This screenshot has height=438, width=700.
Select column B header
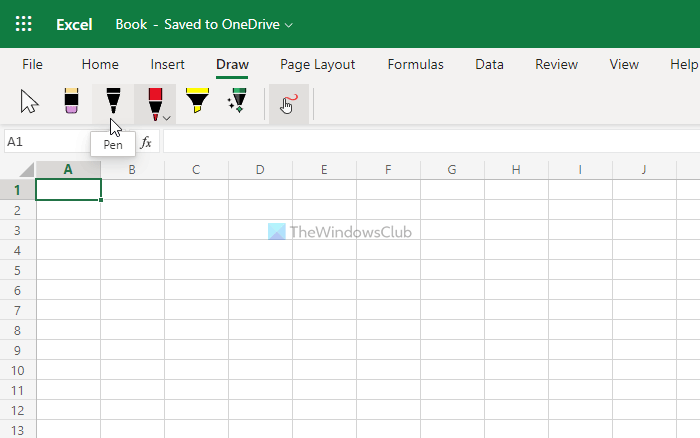pos(132,170)
